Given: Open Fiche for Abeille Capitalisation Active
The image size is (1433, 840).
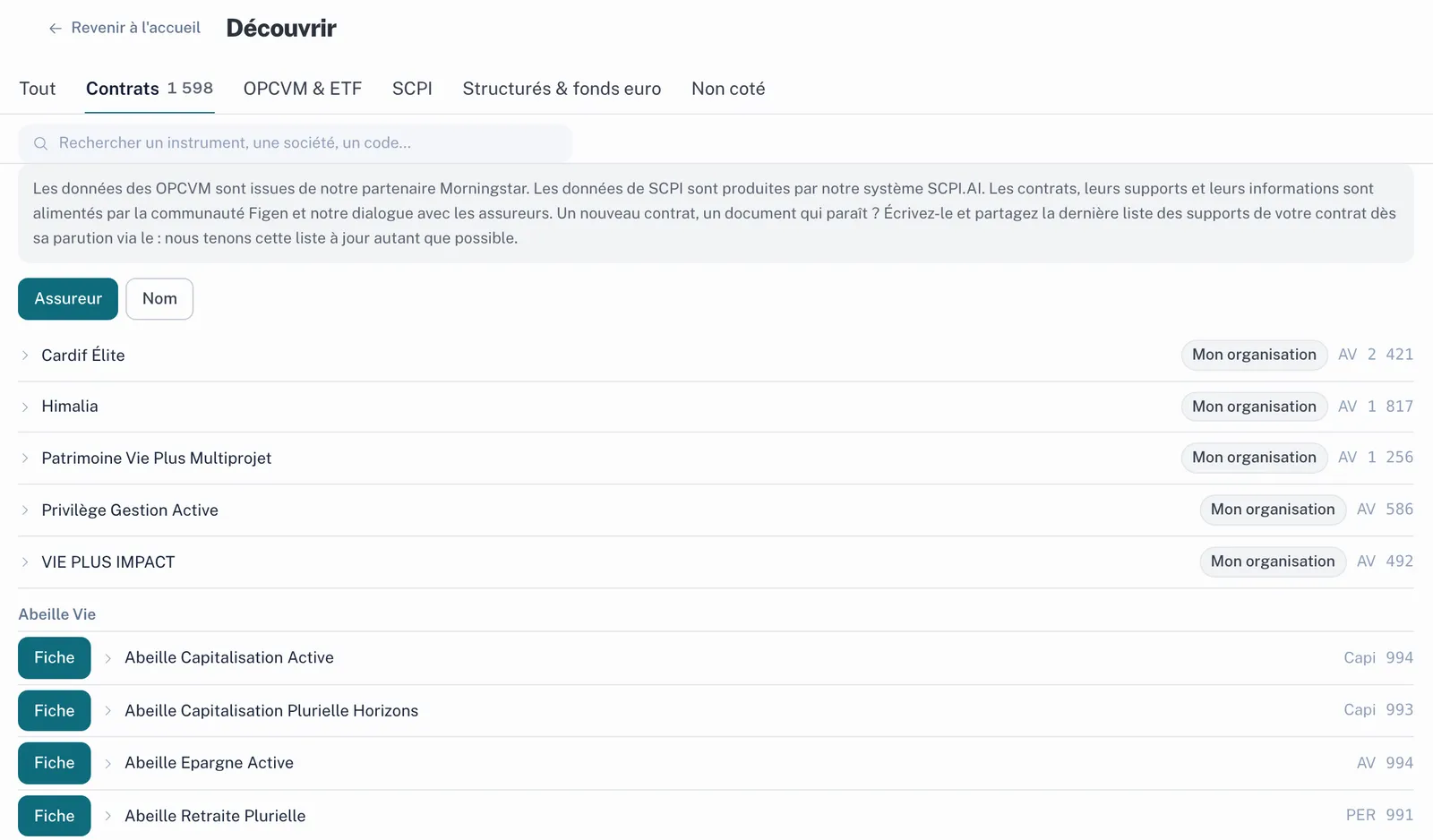Looking at the screenshot, I should [55, 658].
